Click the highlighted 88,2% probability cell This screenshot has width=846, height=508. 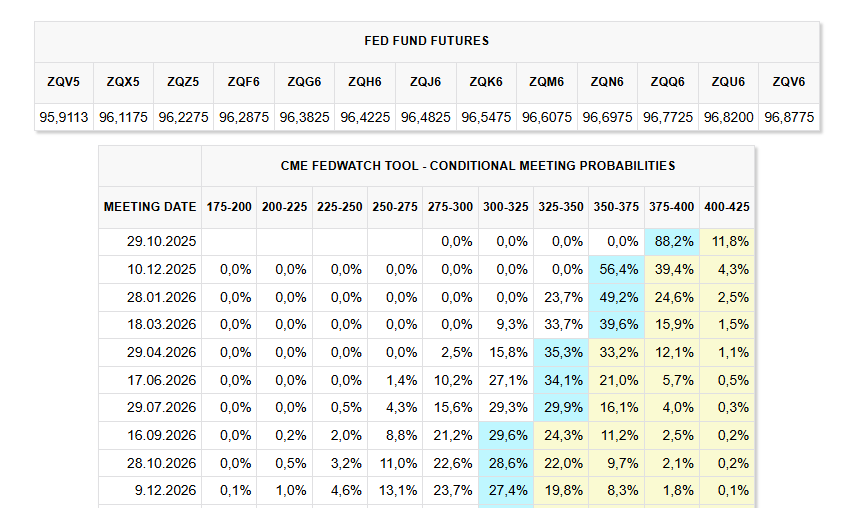coord(672,241)
